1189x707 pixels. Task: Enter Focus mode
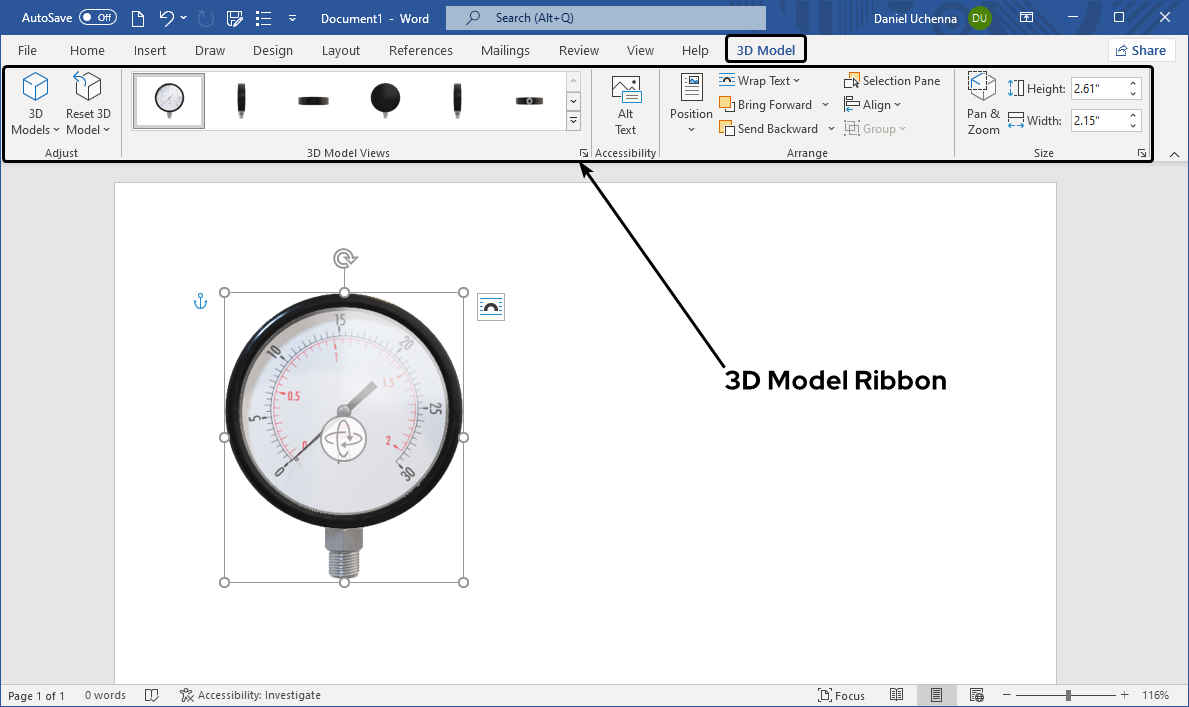pos(841,694)
